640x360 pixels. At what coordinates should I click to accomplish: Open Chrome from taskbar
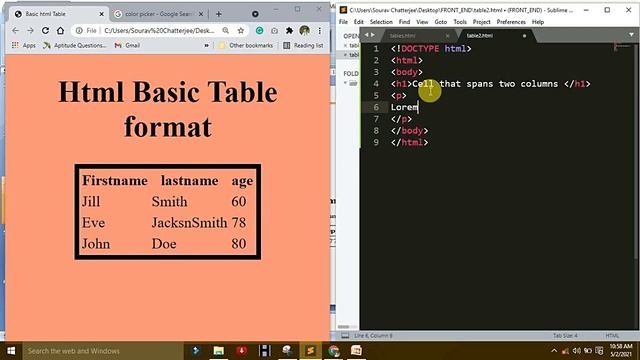333,351
